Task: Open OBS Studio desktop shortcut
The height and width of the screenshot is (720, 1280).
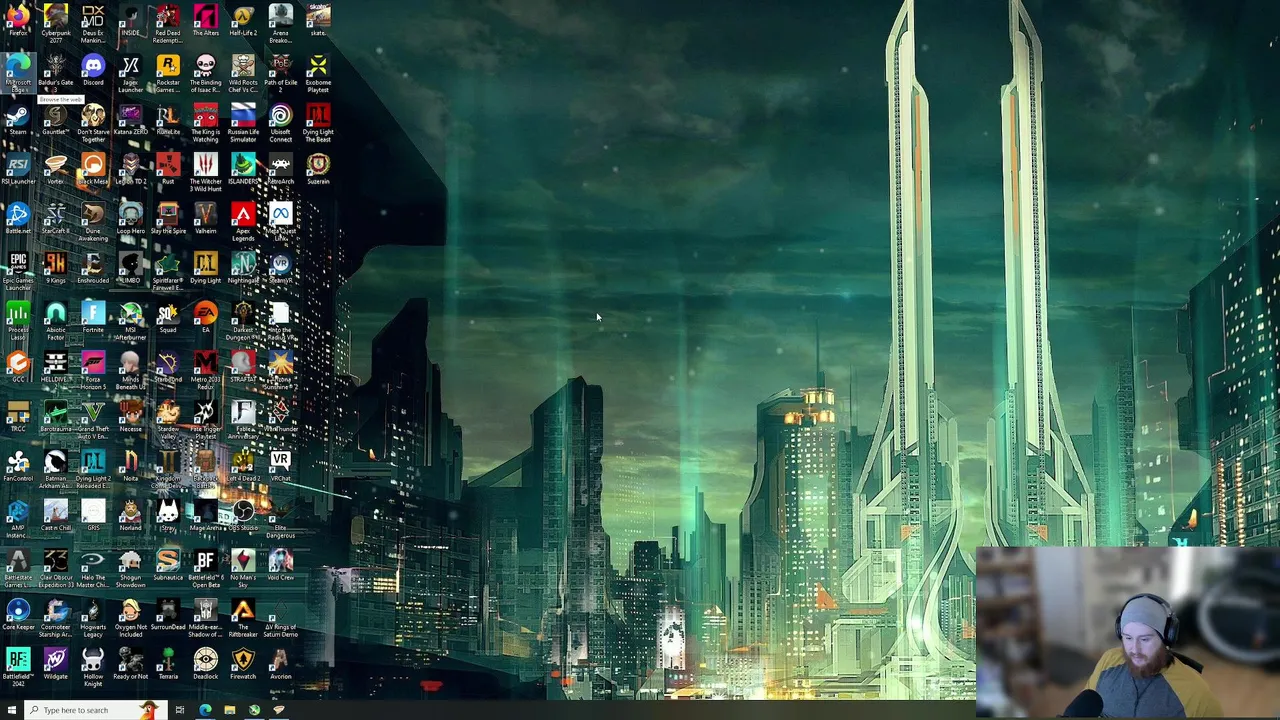Action: click(243, 516)
